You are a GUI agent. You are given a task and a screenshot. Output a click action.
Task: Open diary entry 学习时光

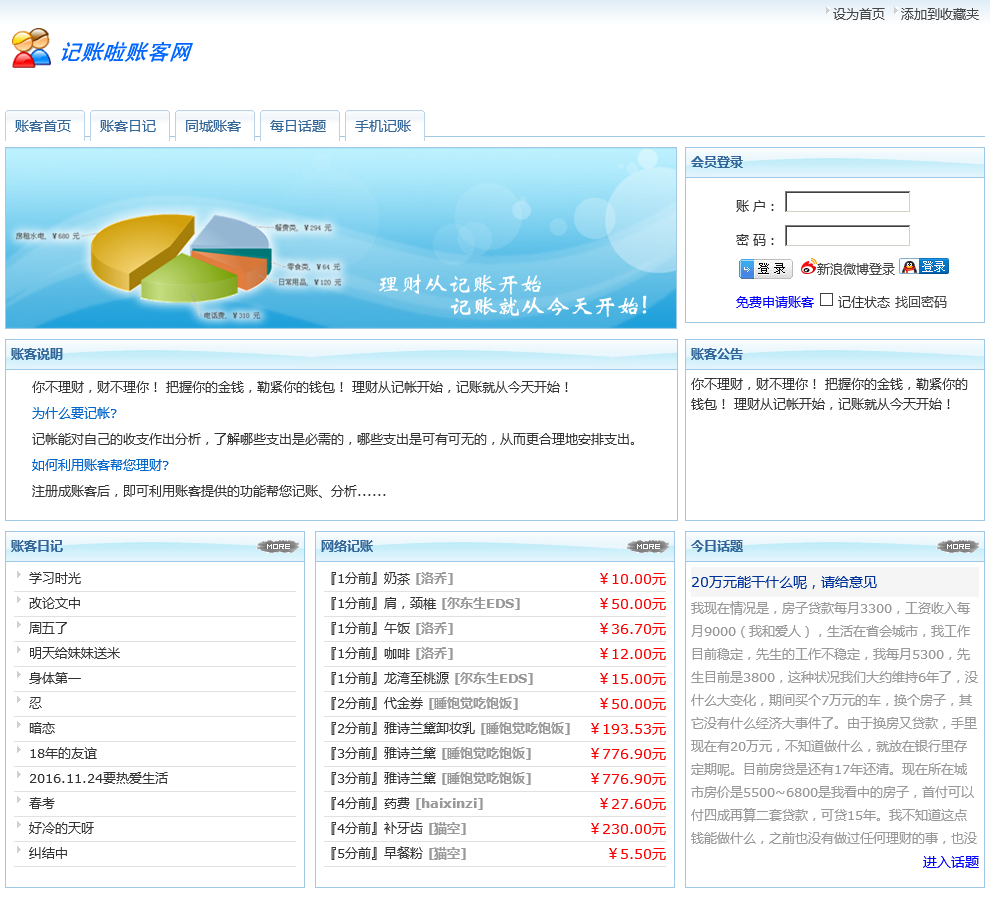[55, 578]
